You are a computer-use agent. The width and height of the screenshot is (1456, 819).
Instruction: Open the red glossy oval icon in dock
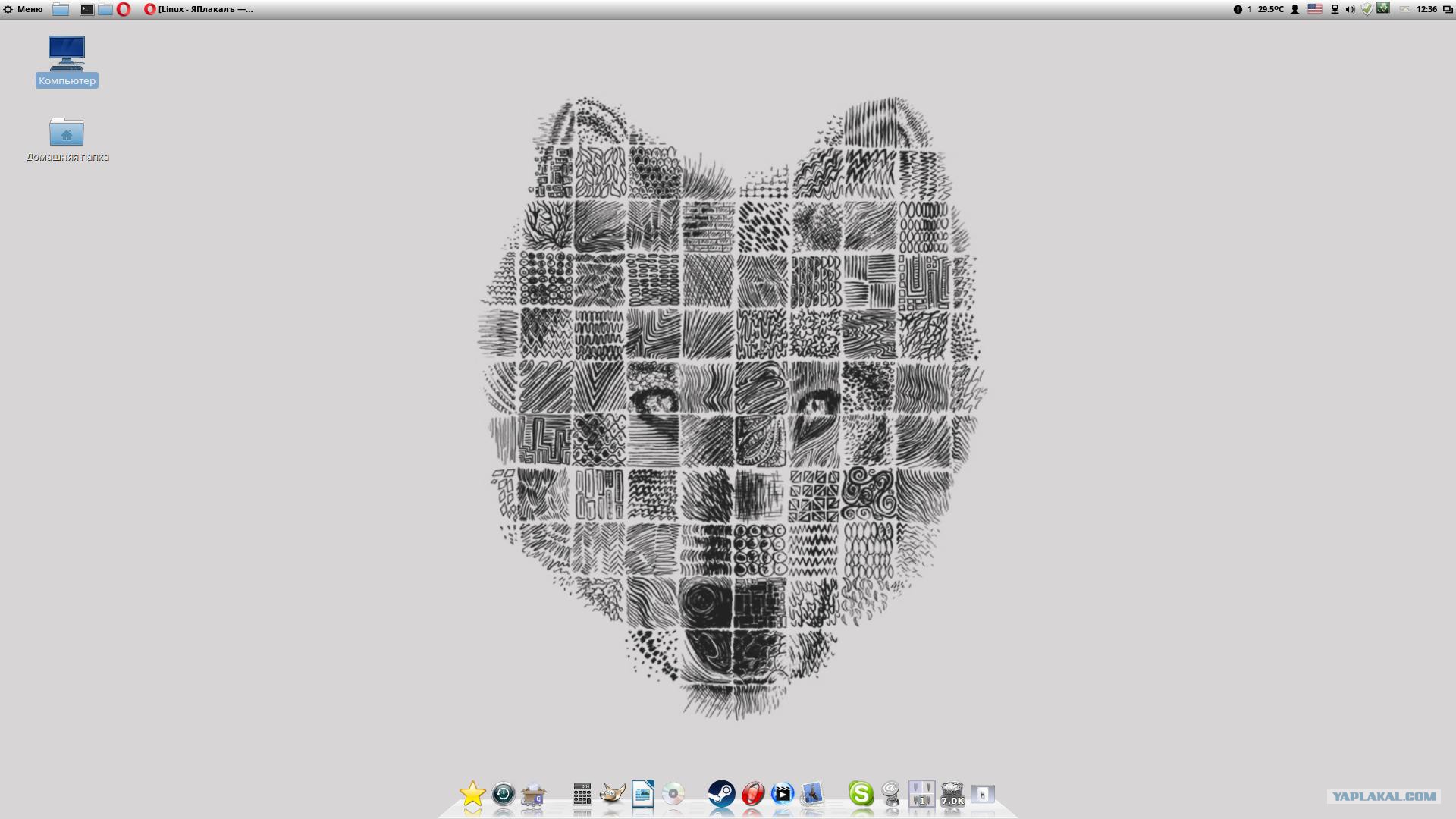click(752, 794)
